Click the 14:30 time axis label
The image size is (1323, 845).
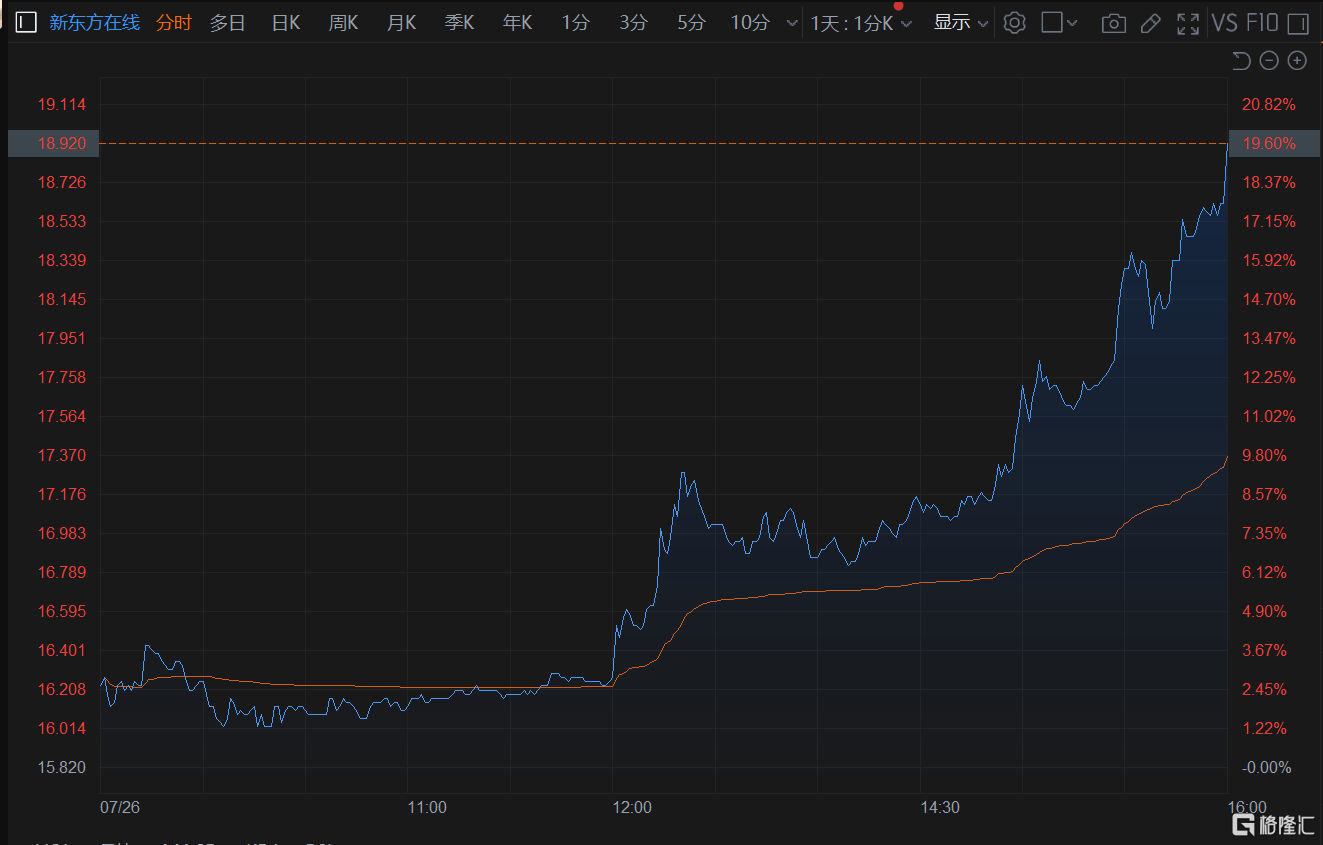(940, 807)
